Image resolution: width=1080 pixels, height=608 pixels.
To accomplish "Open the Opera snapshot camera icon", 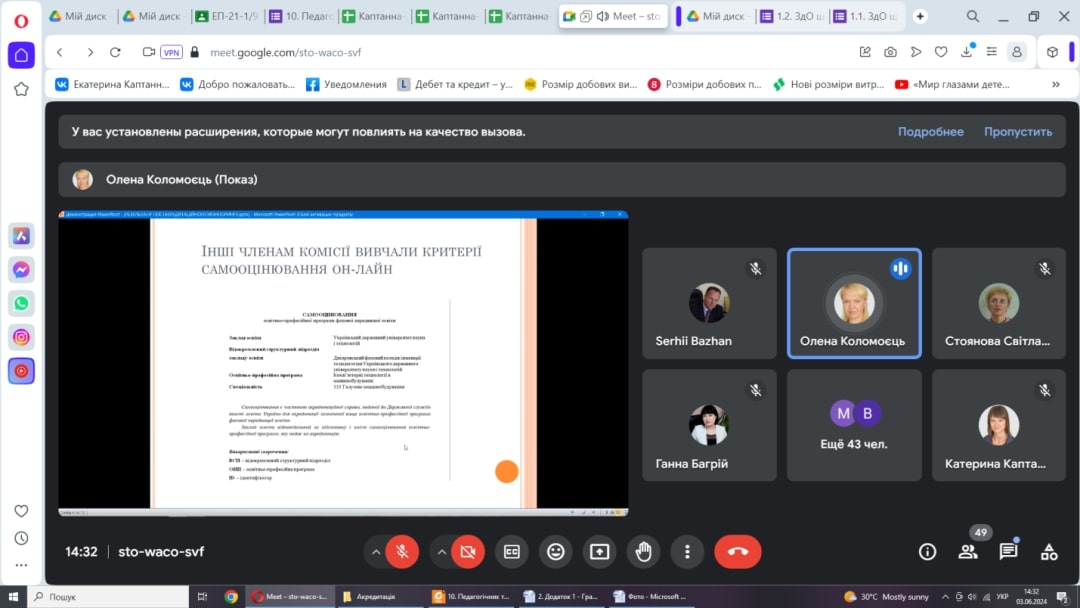I will [x=891, y=52].
